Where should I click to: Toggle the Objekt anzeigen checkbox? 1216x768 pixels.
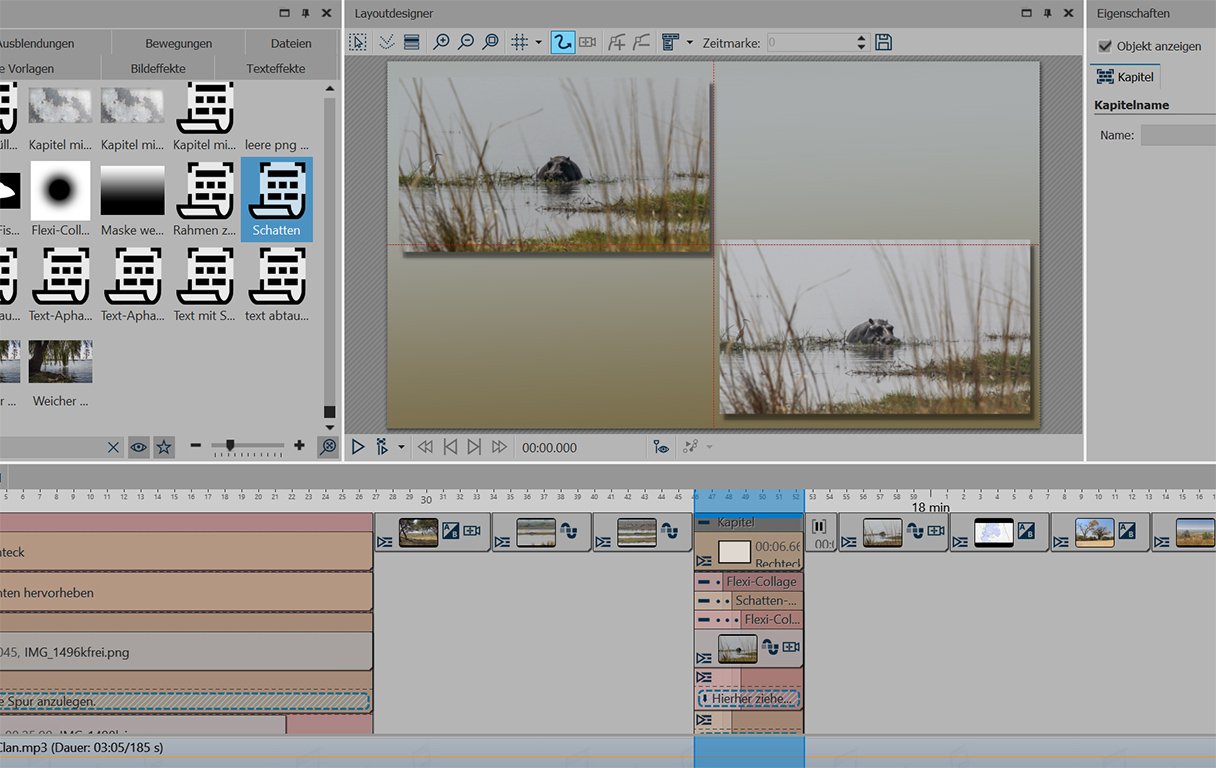tap(1105, 46)
